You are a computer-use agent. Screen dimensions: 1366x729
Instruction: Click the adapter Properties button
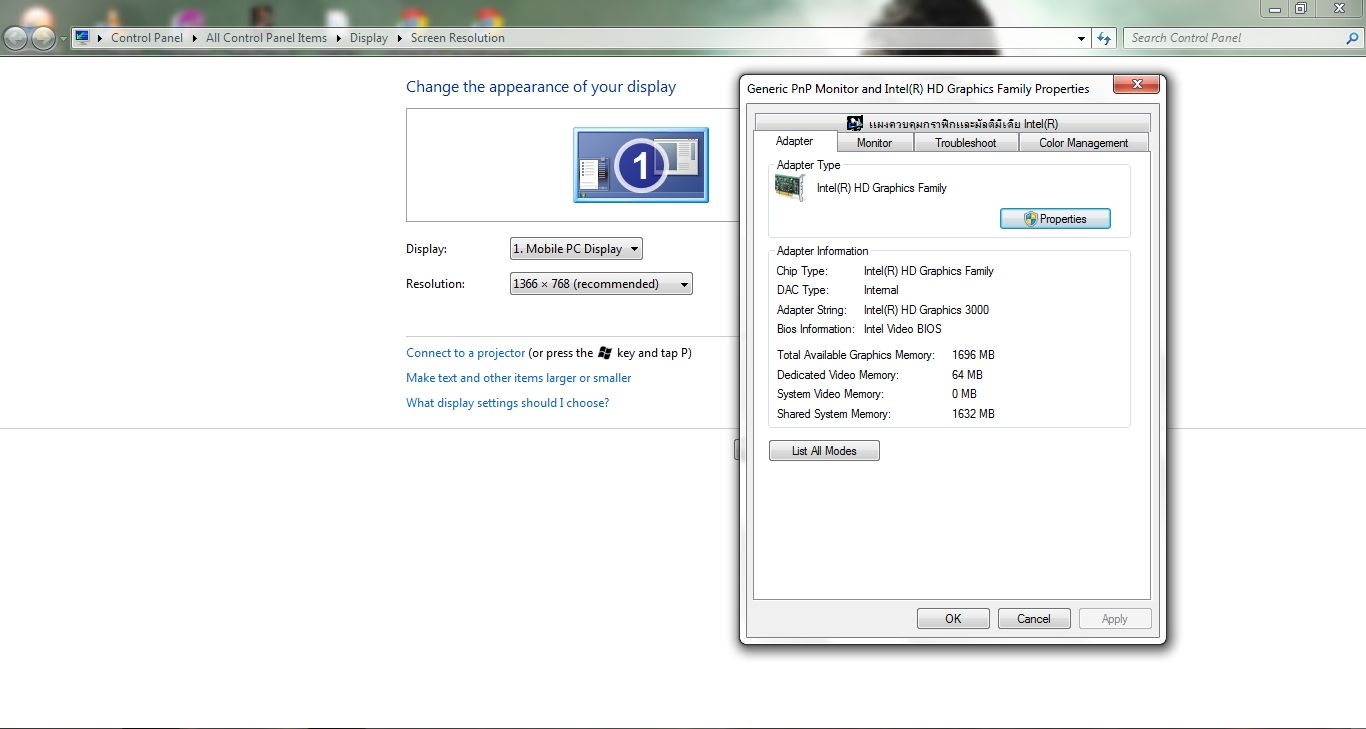(1055, 219)
